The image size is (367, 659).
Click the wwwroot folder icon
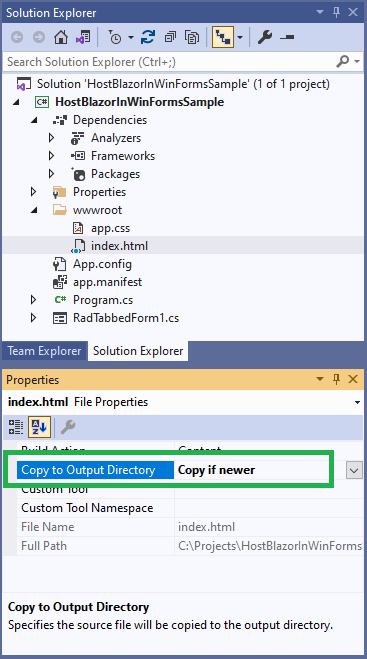(60, 210)
